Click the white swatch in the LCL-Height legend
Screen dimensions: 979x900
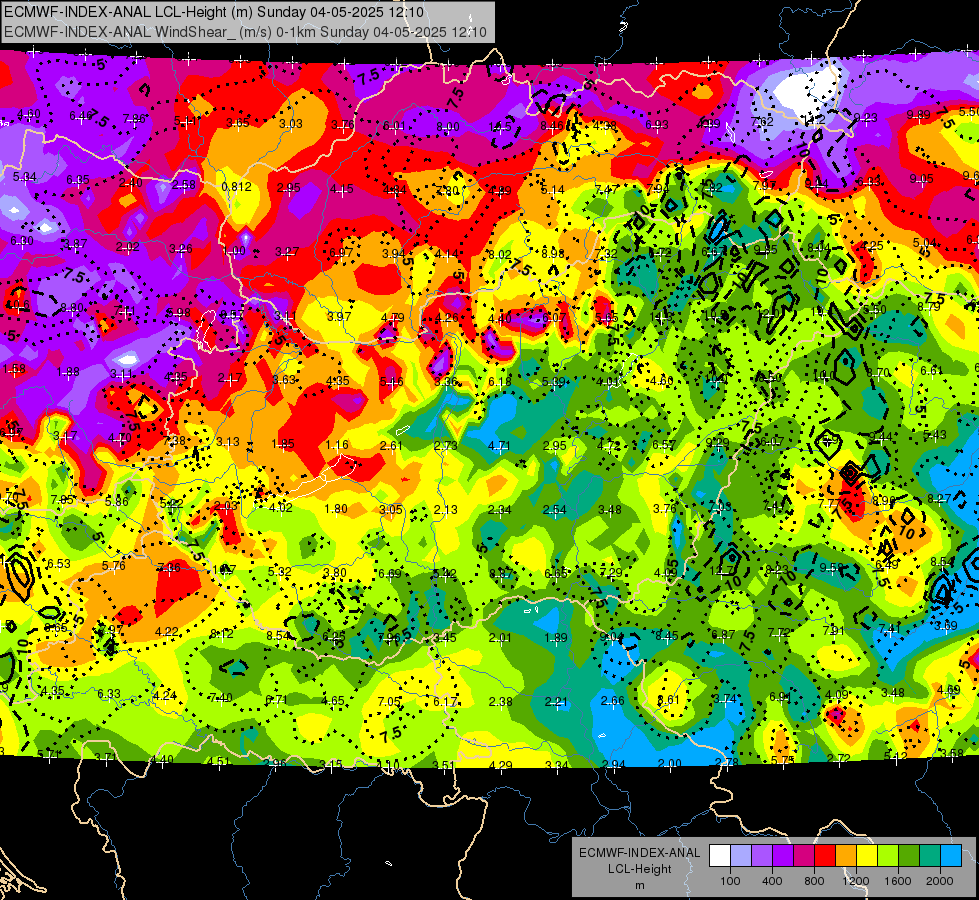tap(720, 856)
